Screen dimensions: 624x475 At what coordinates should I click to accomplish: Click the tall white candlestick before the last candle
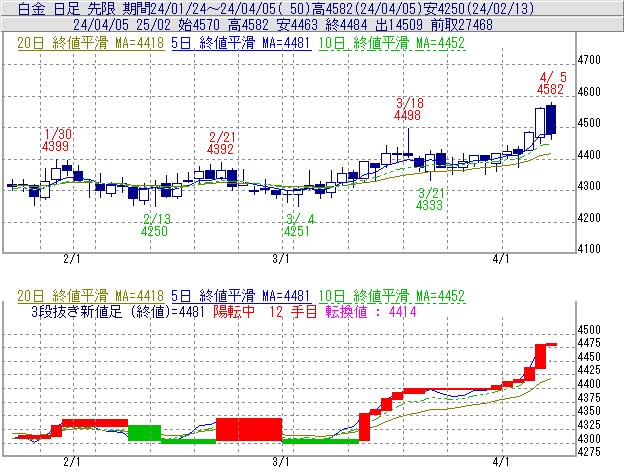pos(540,123)
